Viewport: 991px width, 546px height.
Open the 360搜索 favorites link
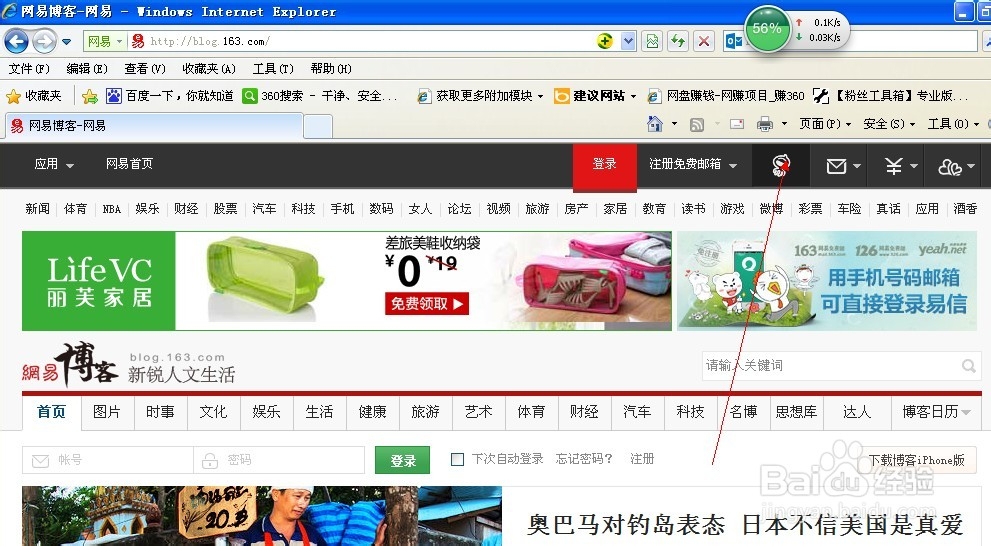[x=320, y=95]
